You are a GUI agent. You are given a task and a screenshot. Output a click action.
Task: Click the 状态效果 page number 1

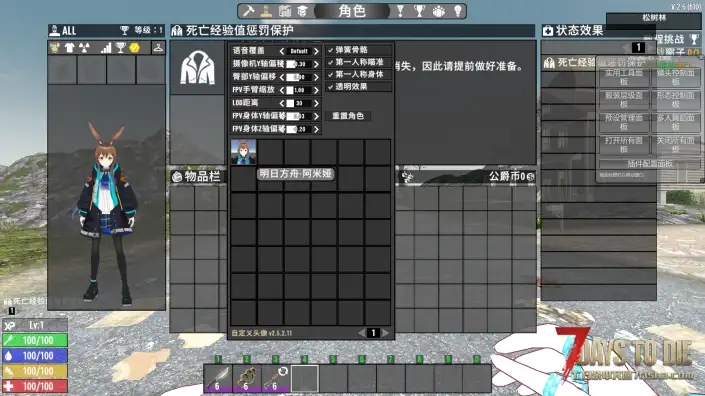638,47
